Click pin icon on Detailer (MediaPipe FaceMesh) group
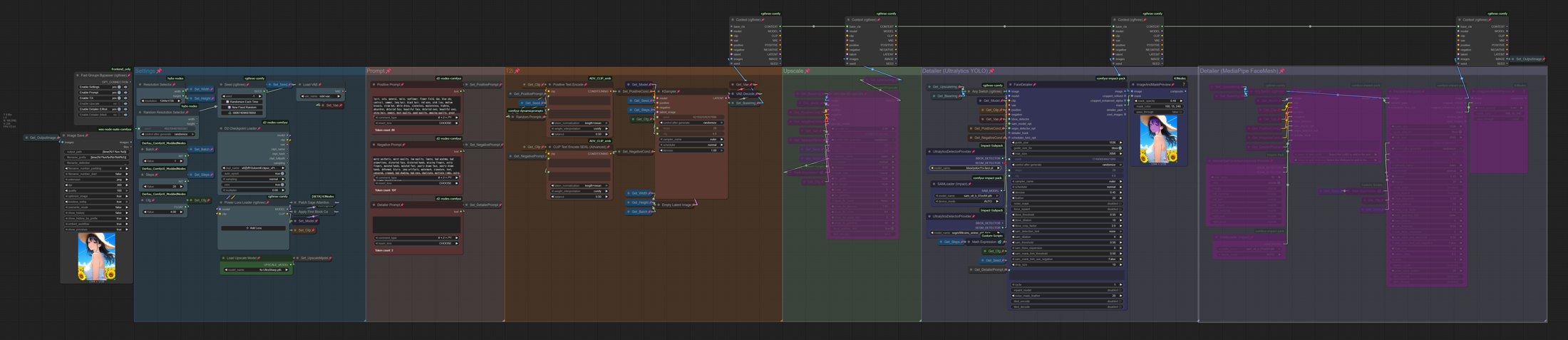 point(1281,71)
